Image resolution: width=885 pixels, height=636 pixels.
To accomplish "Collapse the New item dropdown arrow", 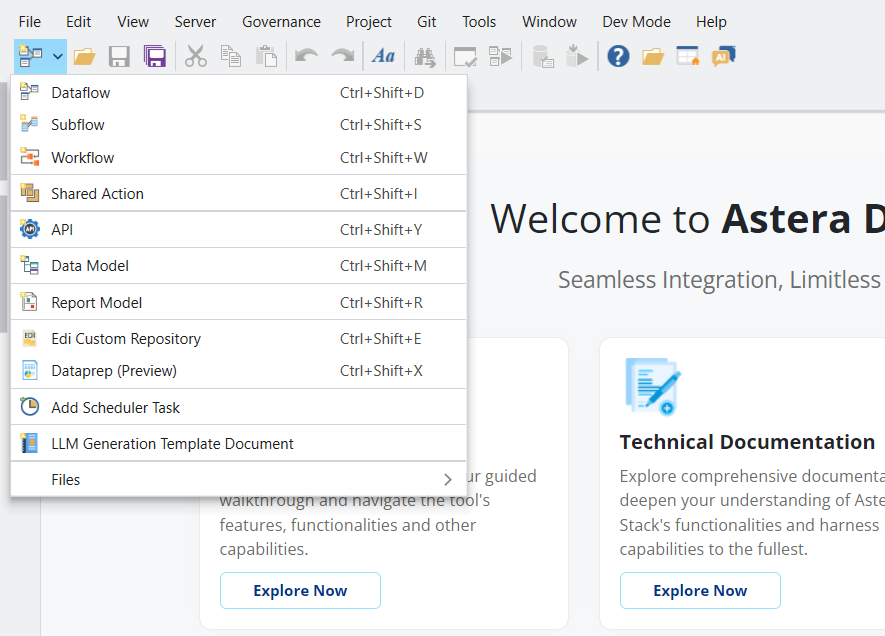I will pyautogui.click(x=58, y=57).
